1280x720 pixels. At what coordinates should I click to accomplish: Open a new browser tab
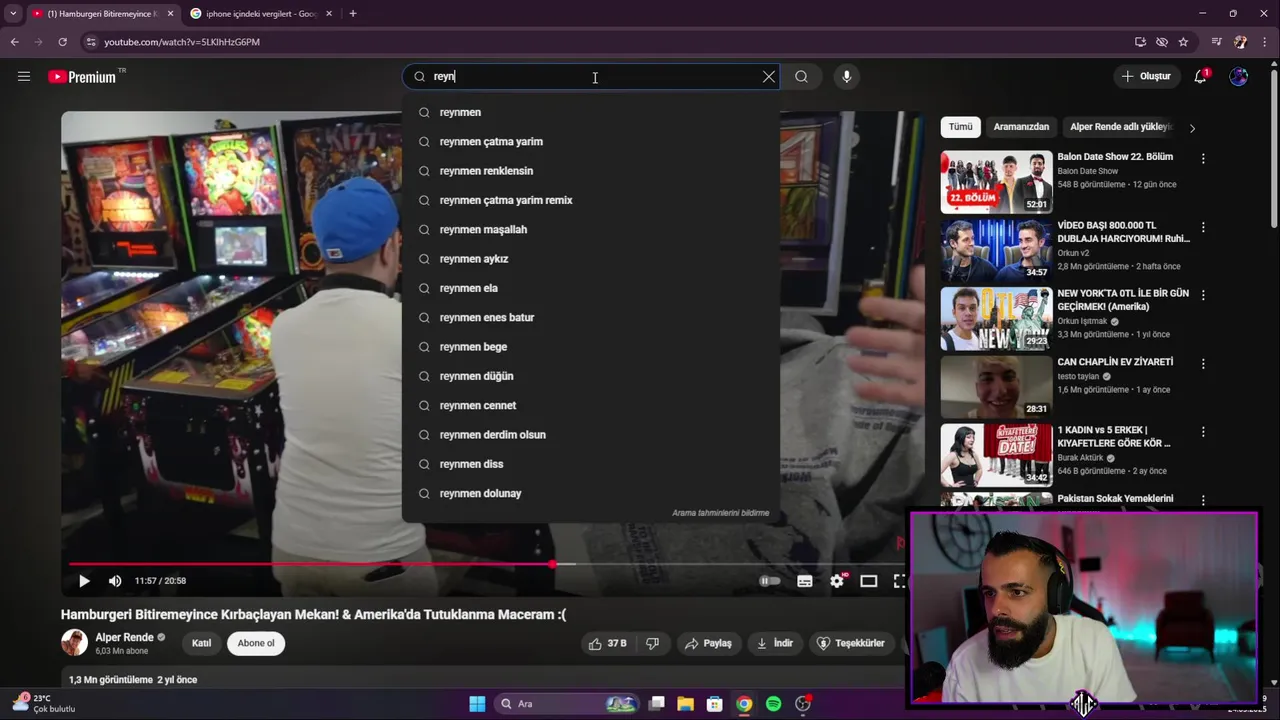tap(353, 14)
